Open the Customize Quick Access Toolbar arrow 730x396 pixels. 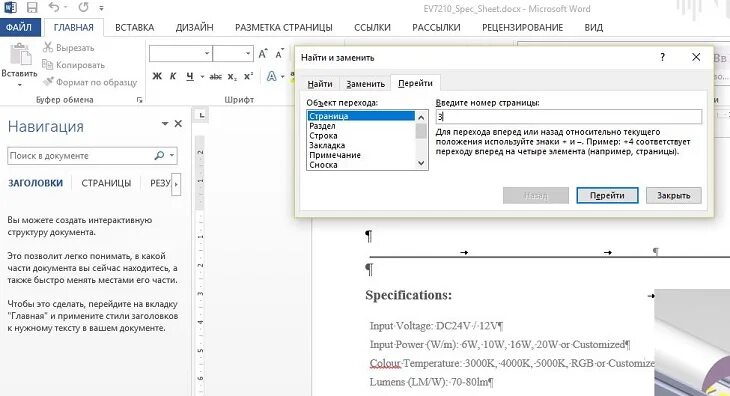101,8
